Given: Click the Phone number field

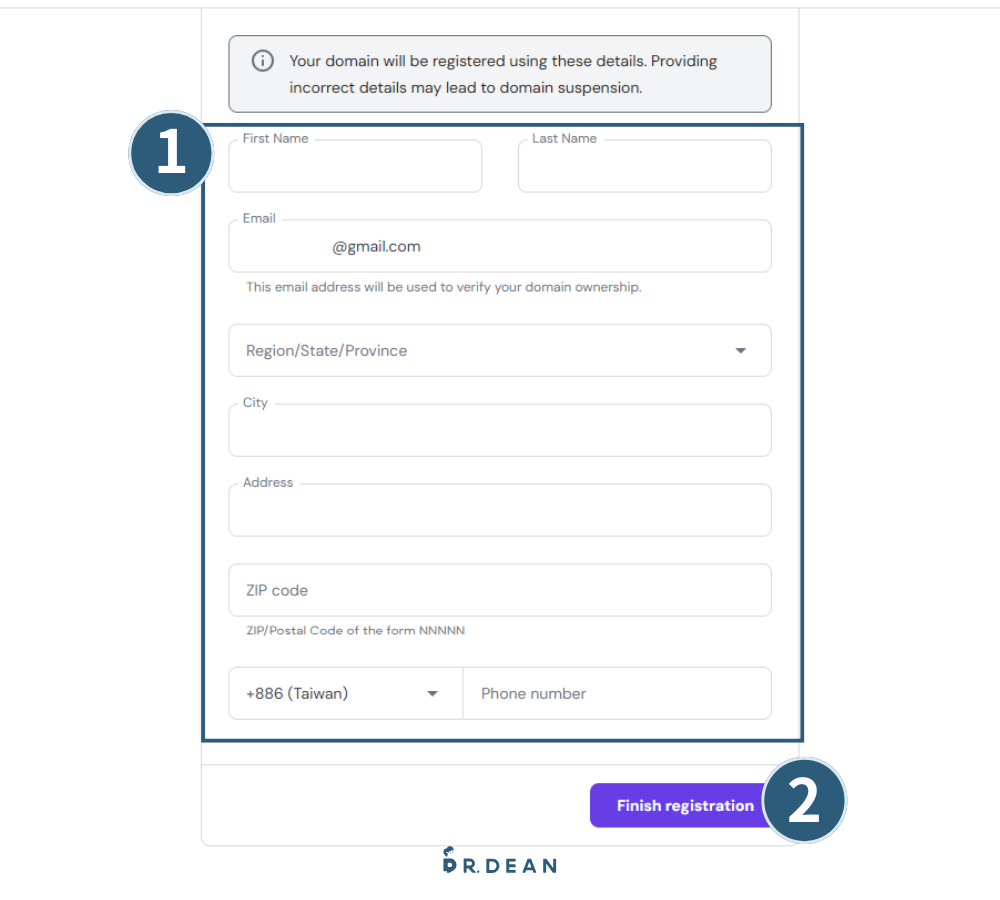Looking at the screenshot, I should (616, 694).
